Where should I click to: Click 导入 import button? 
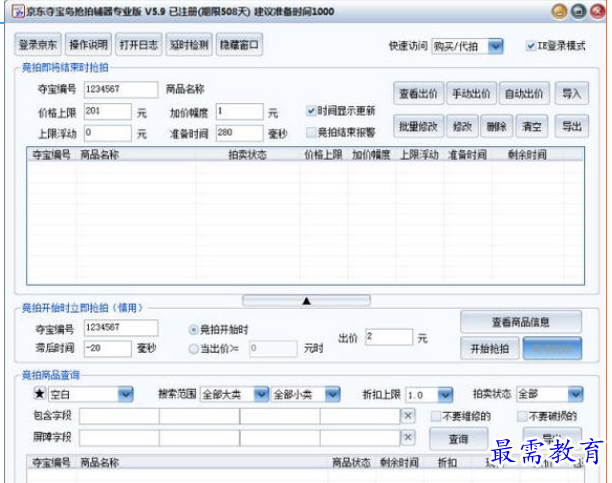click(x=572, y=94)
